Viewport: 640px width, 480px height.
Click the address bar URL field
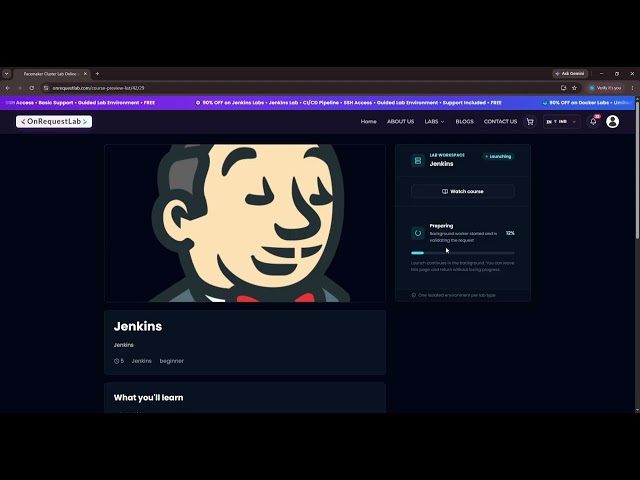[302, 88]
